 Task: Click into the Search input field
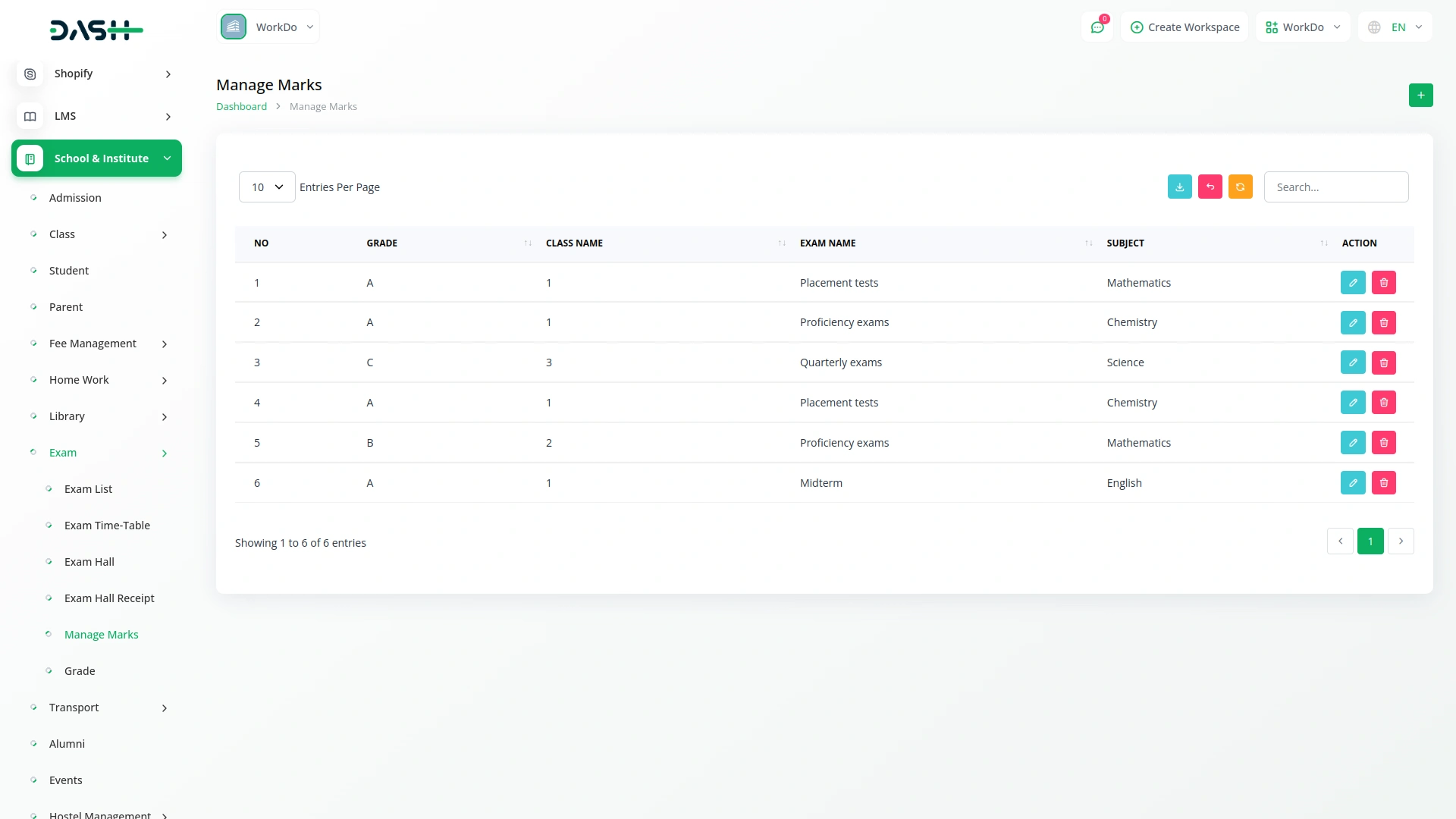coord(1335,187)
